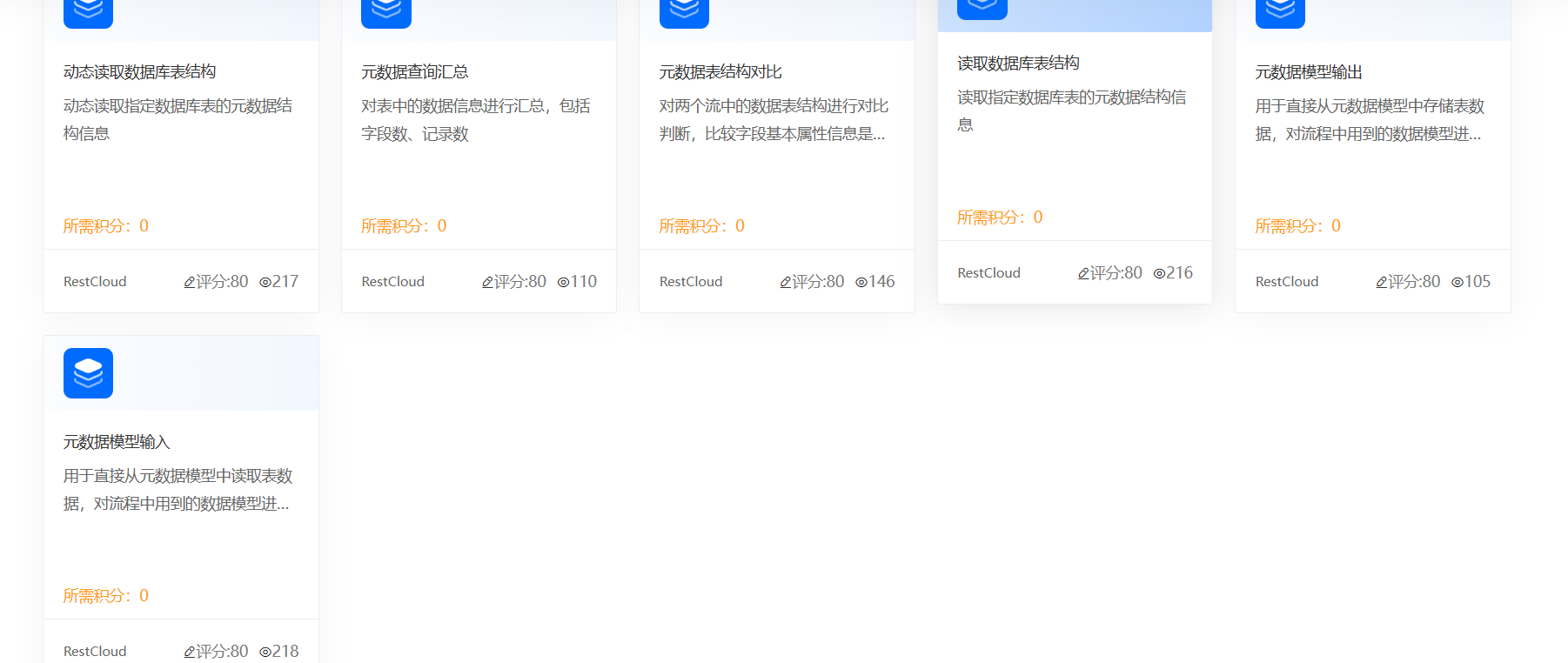Click 评分:80 rating on 动态读取数据库表结构 card
Viewport: 1568px width, 663px height.
point(222,282)
